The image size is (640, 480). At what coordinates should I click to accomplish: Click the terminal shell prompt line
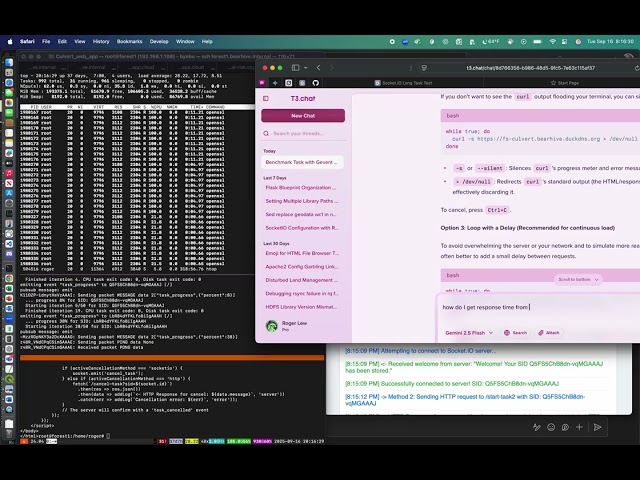pyautogui.click(x=65, y=436)
